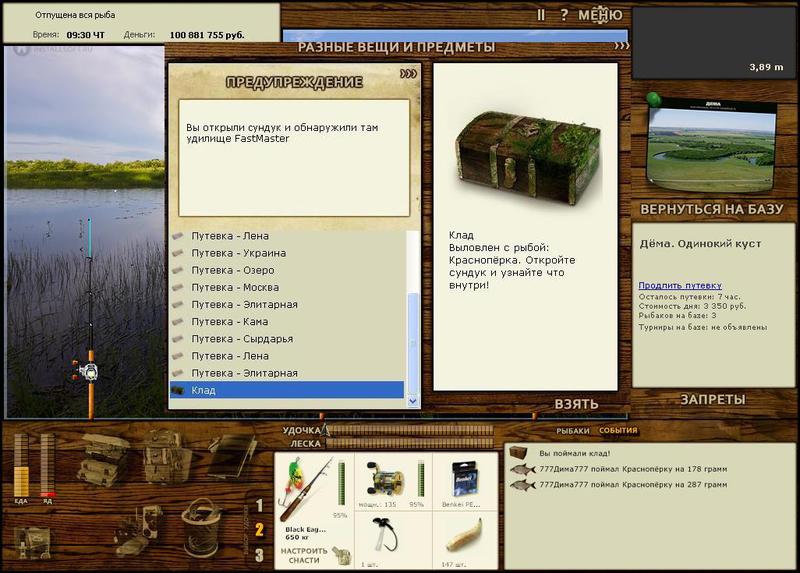Click the Benkei PE line slot
Viewport: 800px width, 573px height.
pyautogui.click(x=465, y=480)
